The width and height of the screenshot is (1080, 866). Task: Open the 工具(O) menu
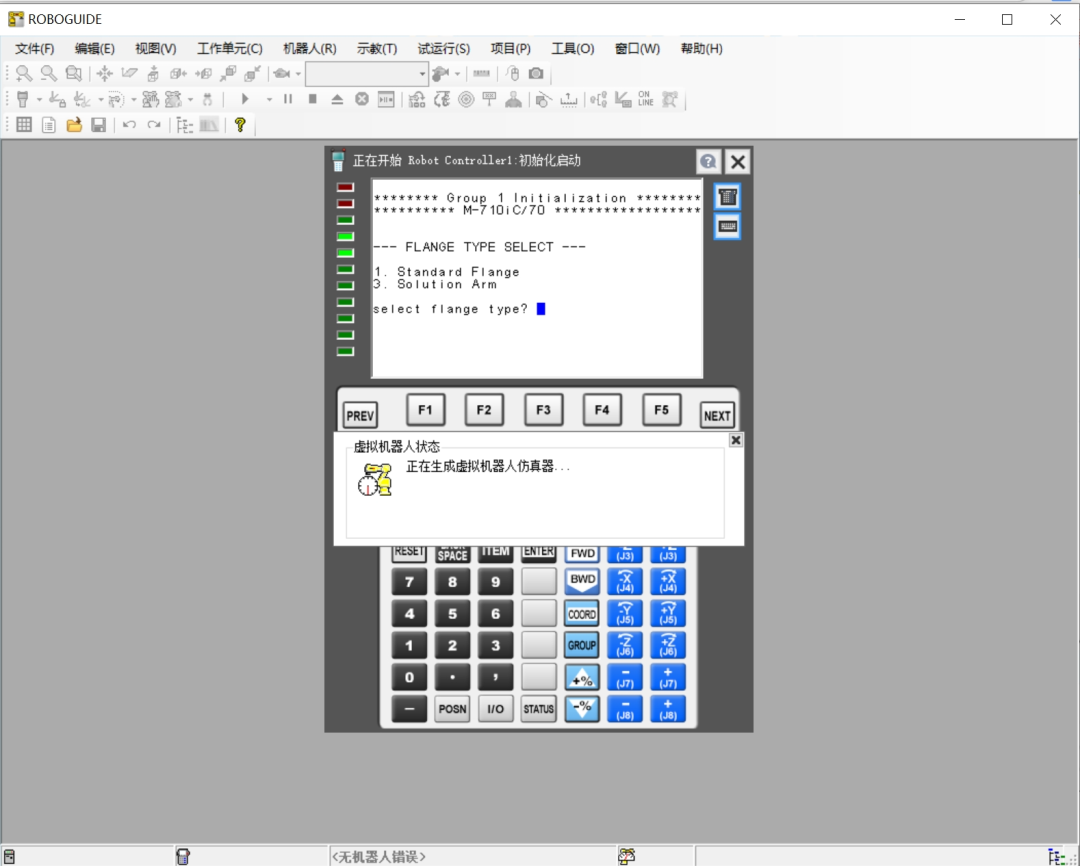(x=572, y=48)
